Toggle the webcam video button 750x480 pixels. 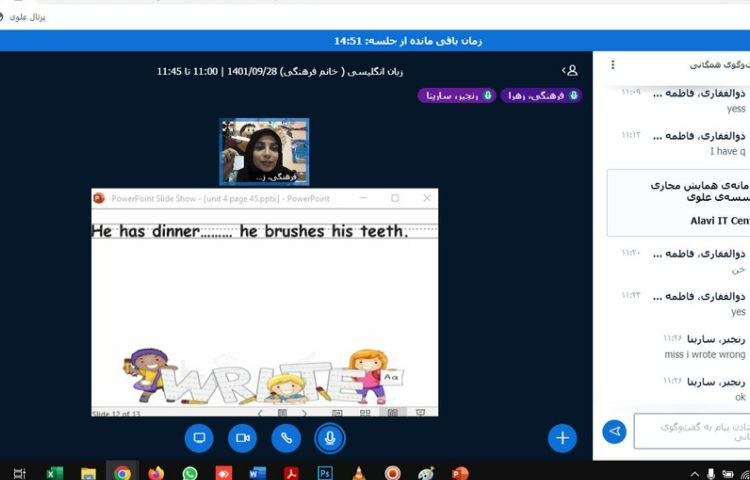pos(243,438)
